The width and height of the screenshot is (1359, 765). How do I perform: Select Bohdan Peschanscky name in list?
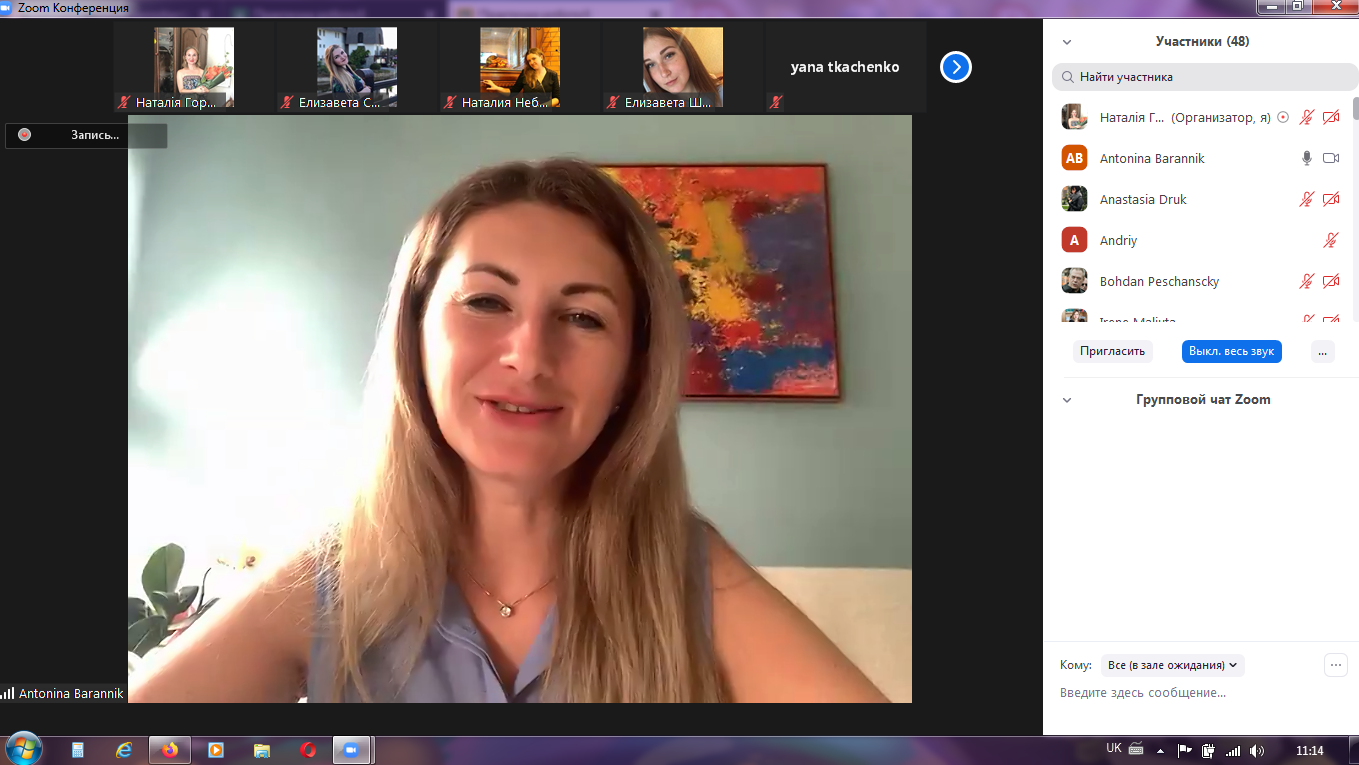click(x=1159, y=281)
